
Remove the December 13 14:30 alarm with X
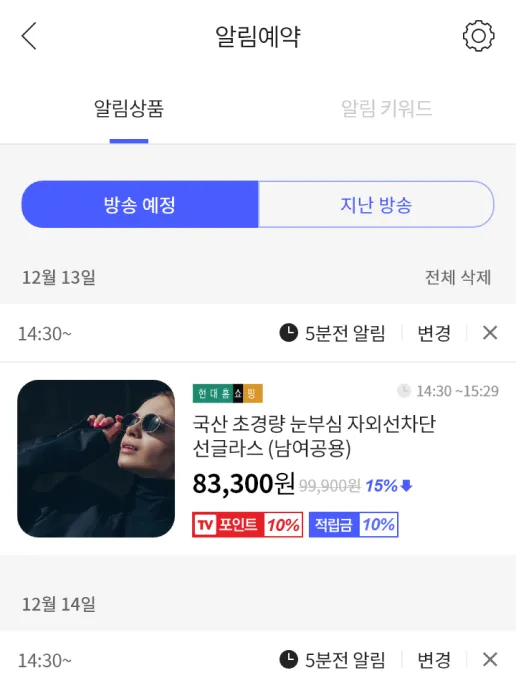point(490,333)
